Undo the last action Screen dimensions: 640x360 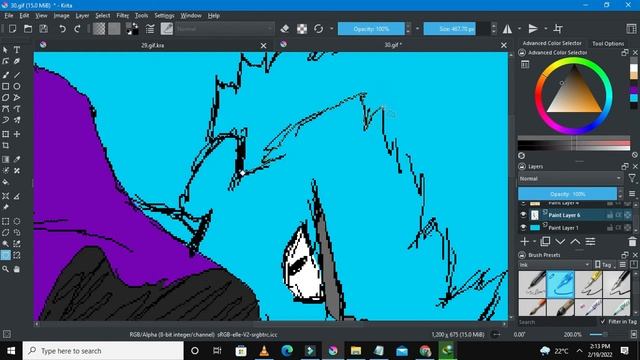62,29
